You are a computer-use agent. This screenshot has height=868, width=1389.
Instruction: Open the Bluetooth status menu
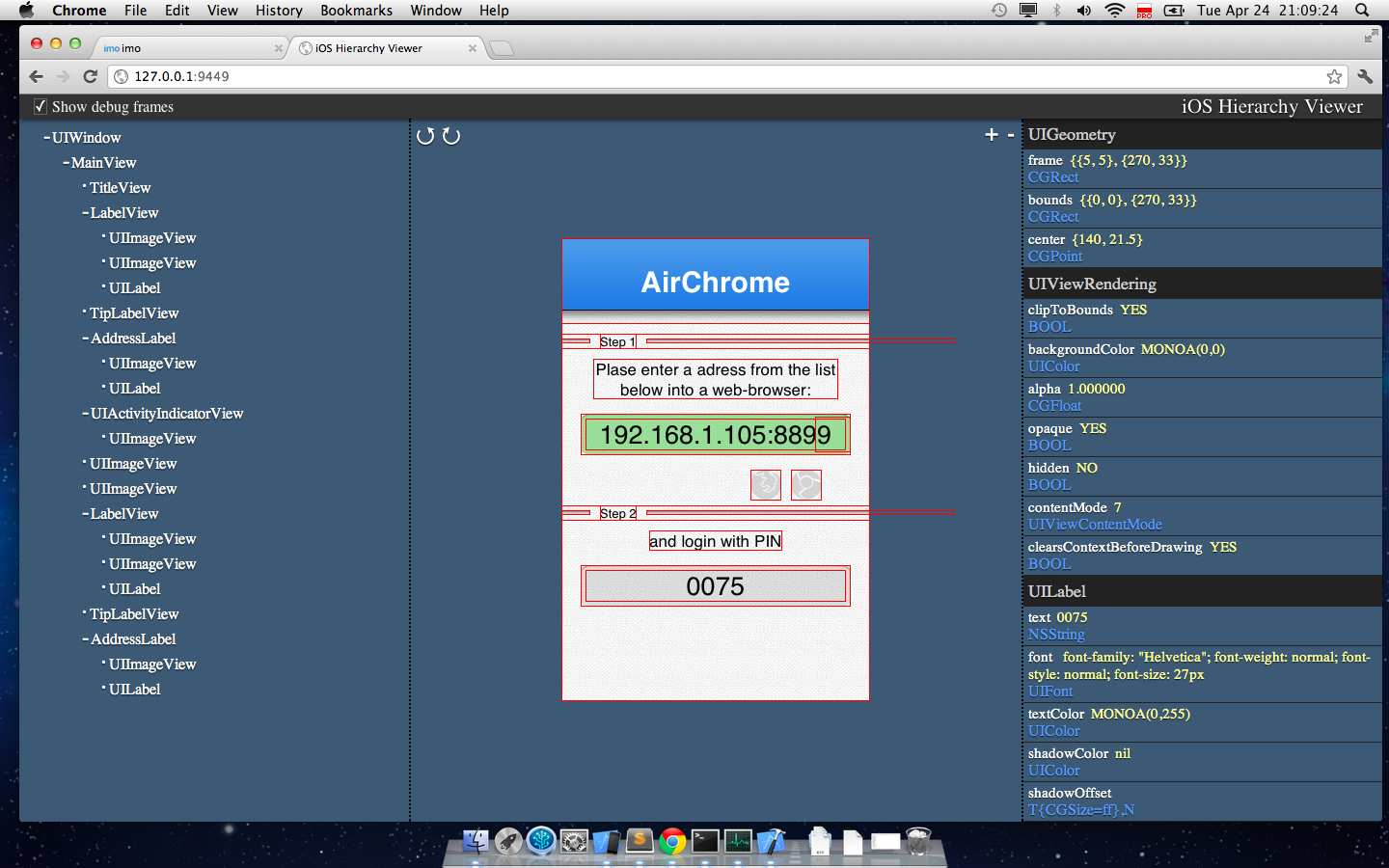(x=1056, y=11)
